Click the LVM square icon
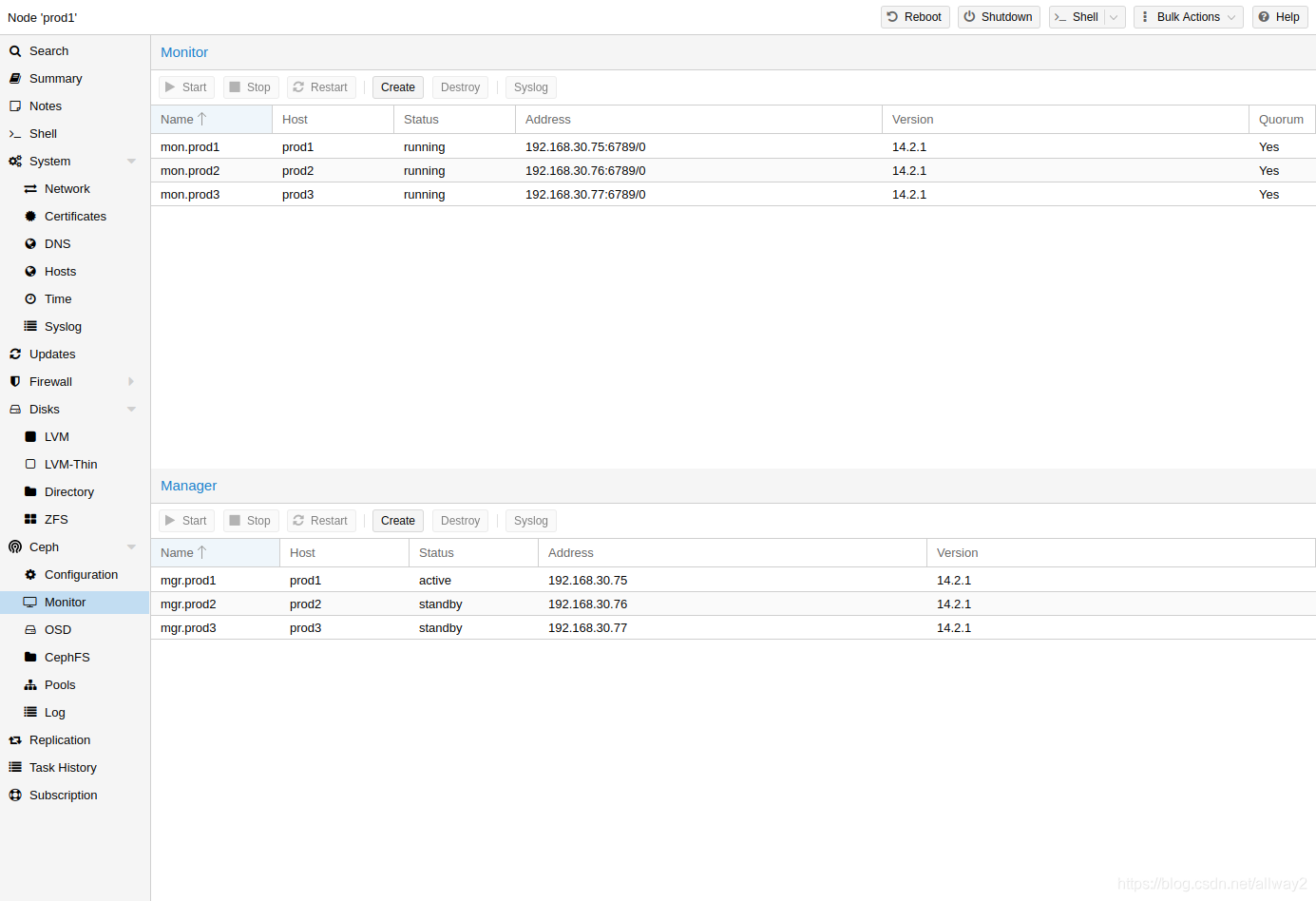1316x901 pixels. pos(30,437)
